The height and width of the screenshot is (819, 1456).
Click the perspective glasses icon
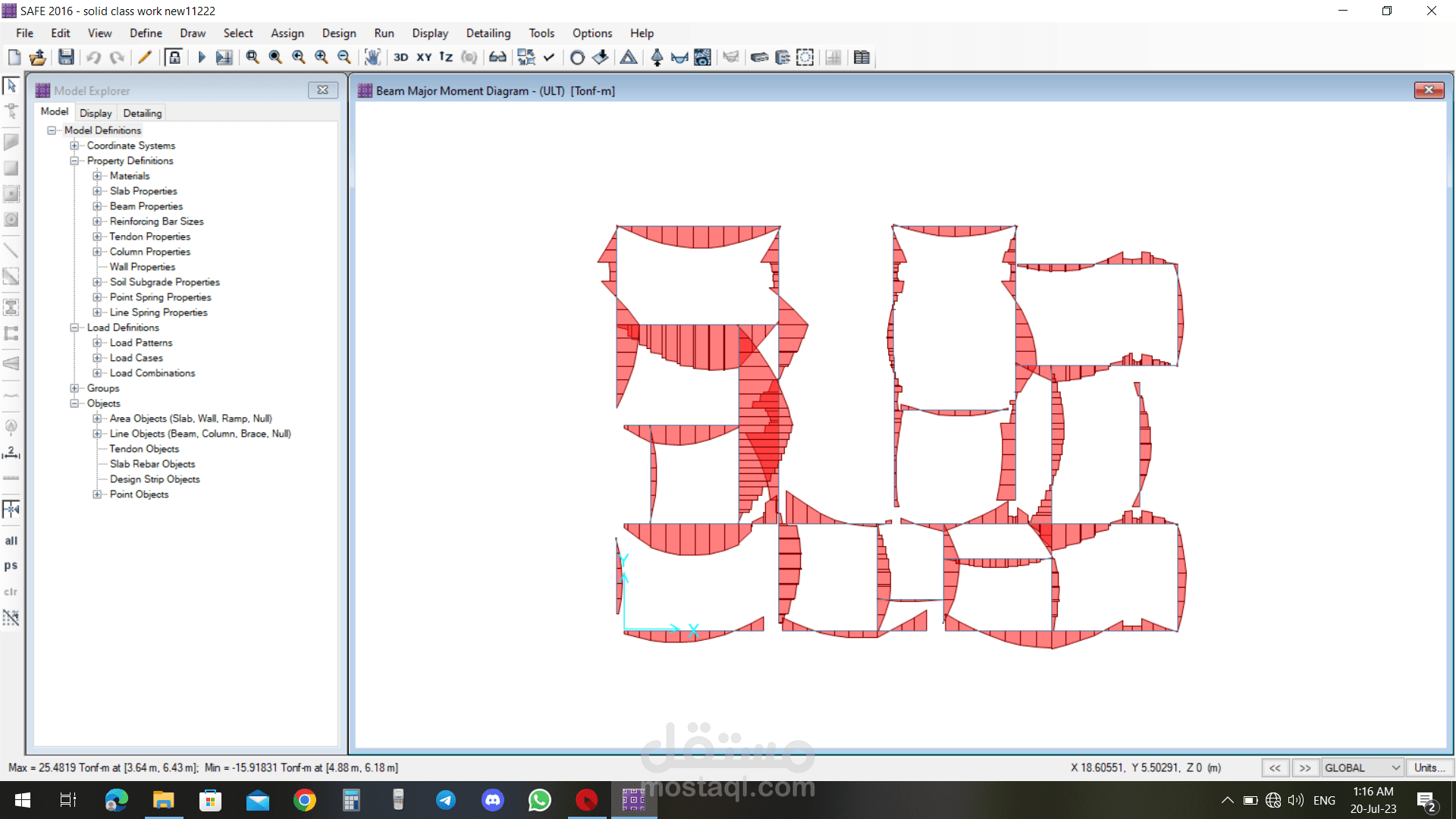tap(497, 57)
